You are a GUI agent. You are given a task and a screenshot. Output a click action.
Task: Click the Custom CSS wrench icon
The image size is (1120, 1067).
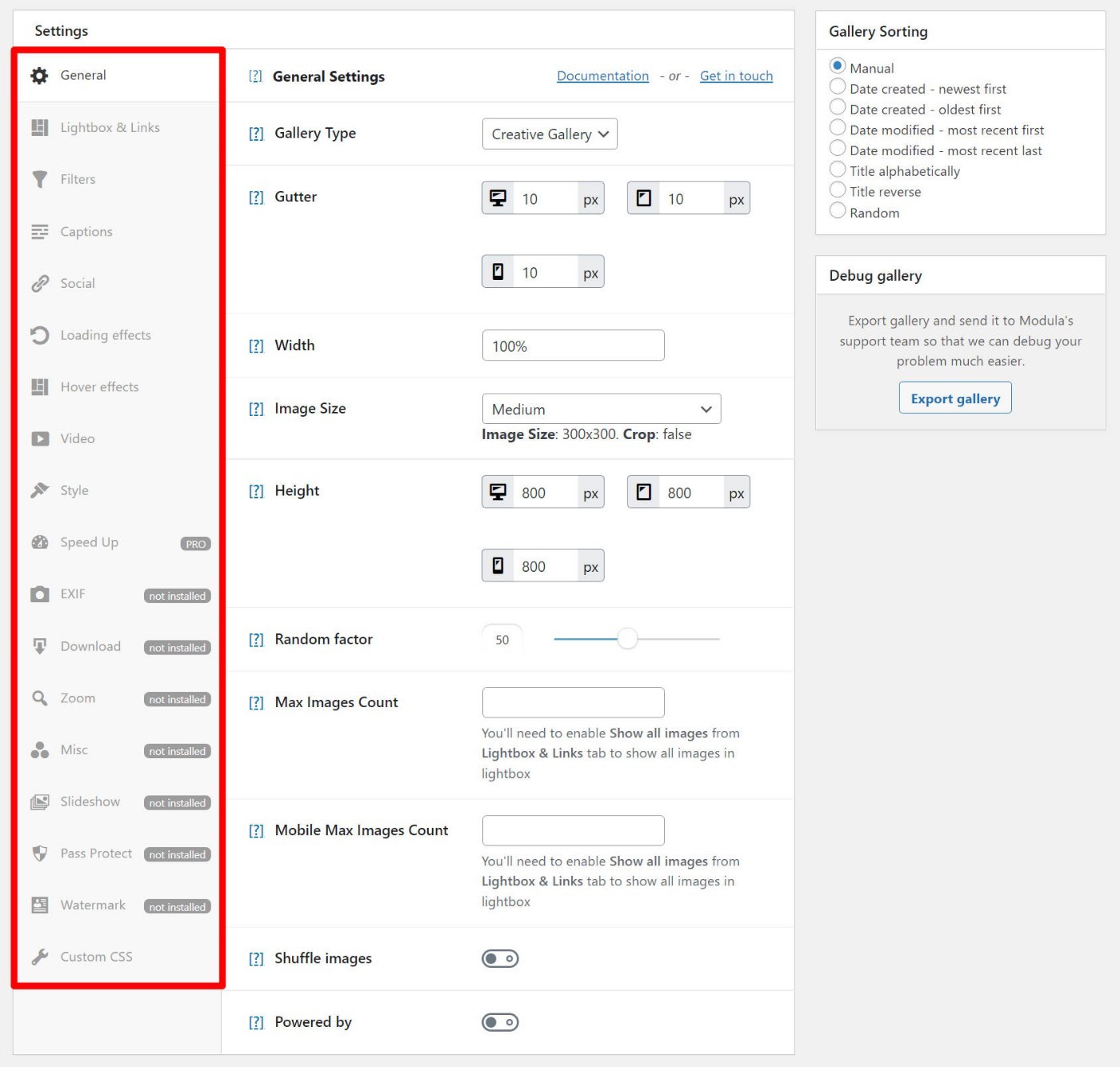click(39, 957)
